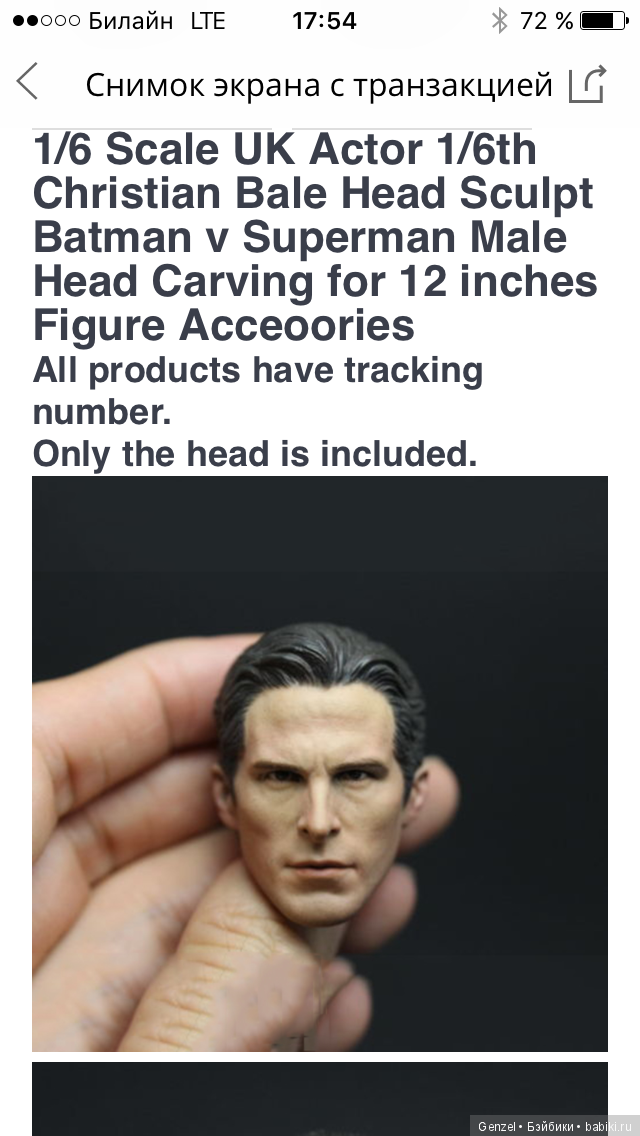This screenshot has width=640, height=1136.
Task: Tap the LTE network indicator
Action: (208, 21)
